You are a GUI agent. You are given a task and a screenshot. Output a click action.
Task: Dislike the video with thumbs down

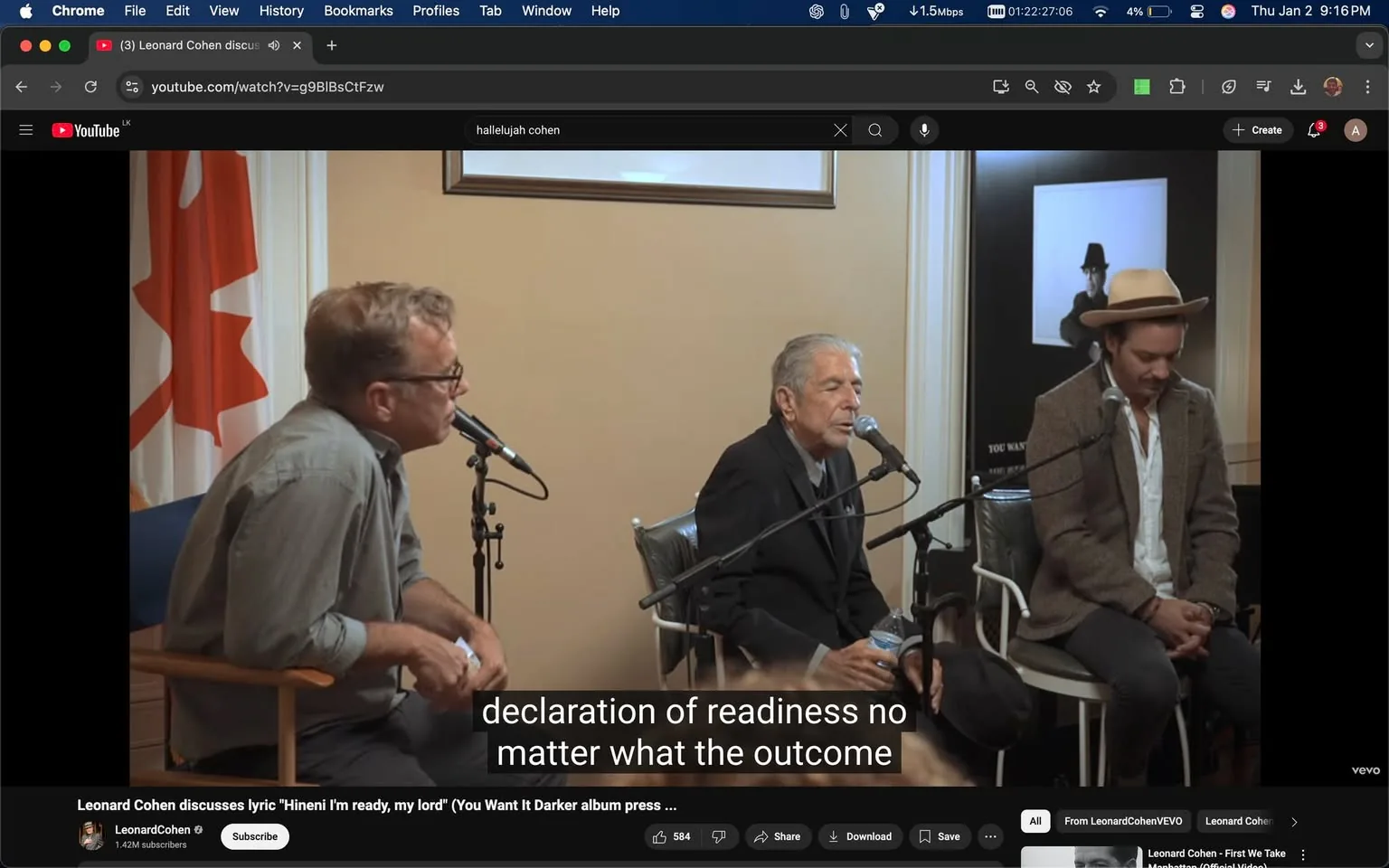click(x=719, y=836)
